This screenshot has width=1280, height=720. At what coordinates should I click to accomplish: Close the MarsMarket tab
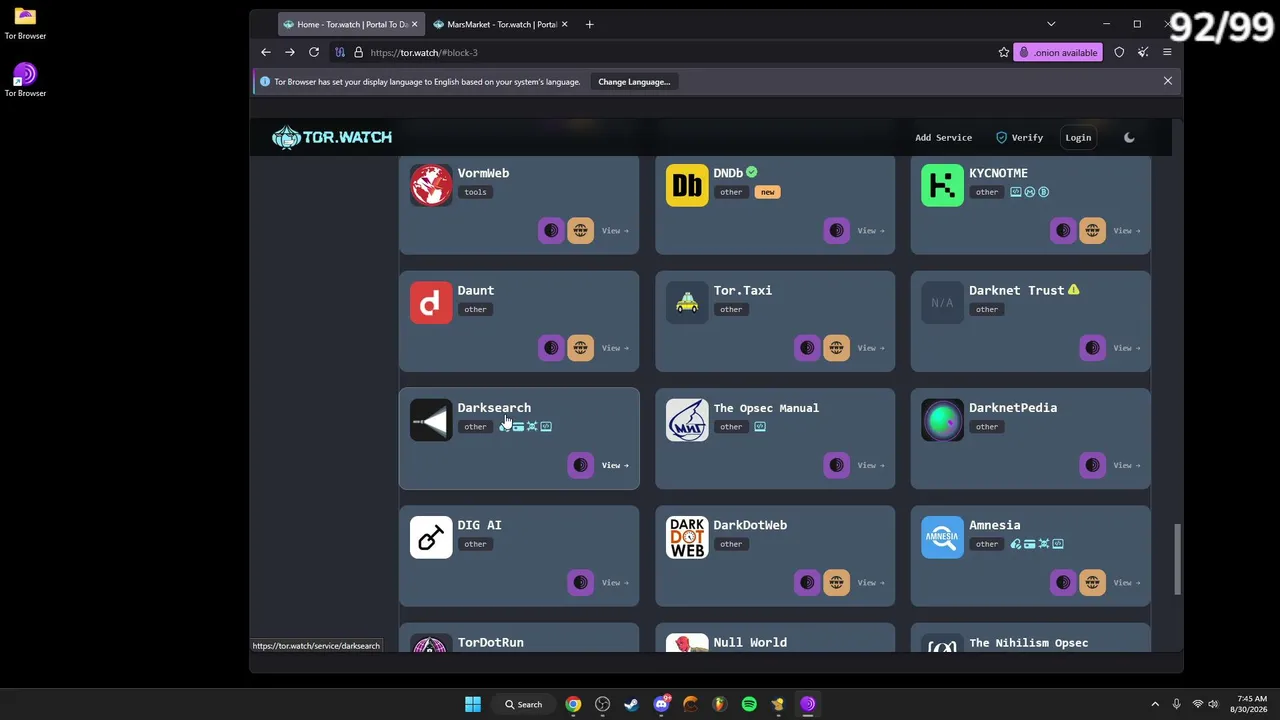pos(565,24)
